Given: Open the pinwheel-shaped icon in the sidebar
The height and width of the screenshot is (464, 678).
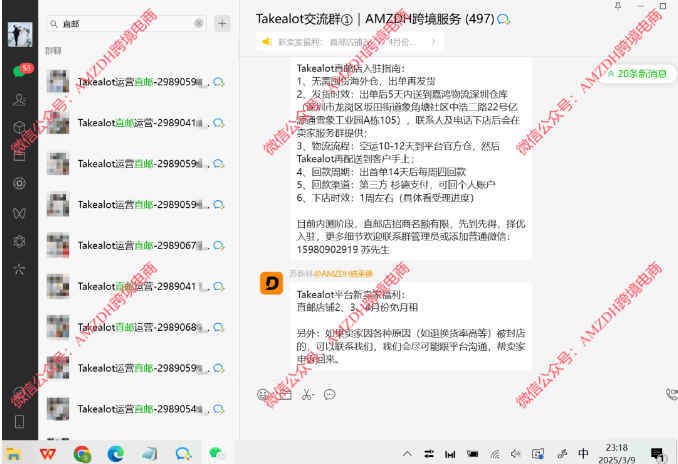Looking at the screenshot, I should (x=19, y=269).
